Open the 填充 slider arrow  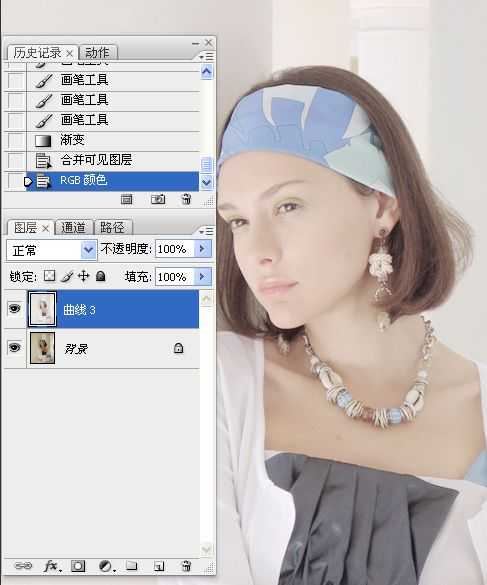point(203,277)
